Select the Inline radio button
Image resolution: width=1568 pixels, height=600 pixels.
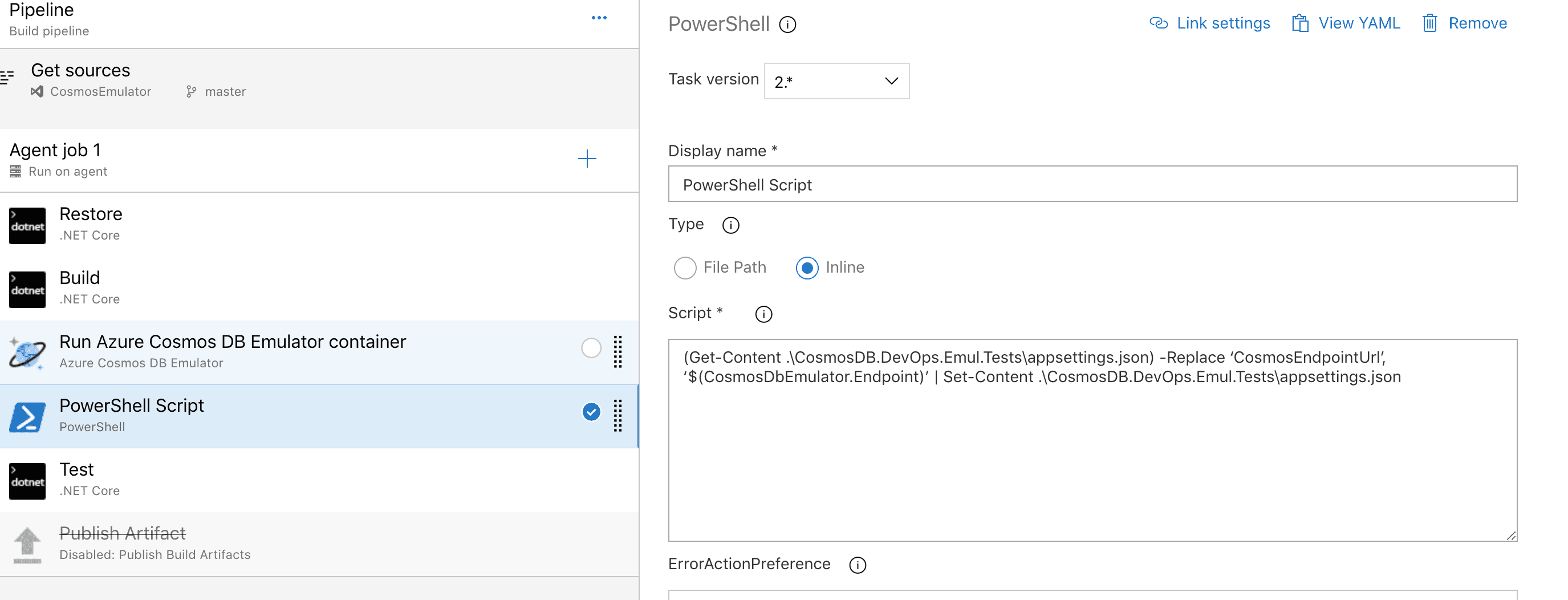click(x=806, y=268)
